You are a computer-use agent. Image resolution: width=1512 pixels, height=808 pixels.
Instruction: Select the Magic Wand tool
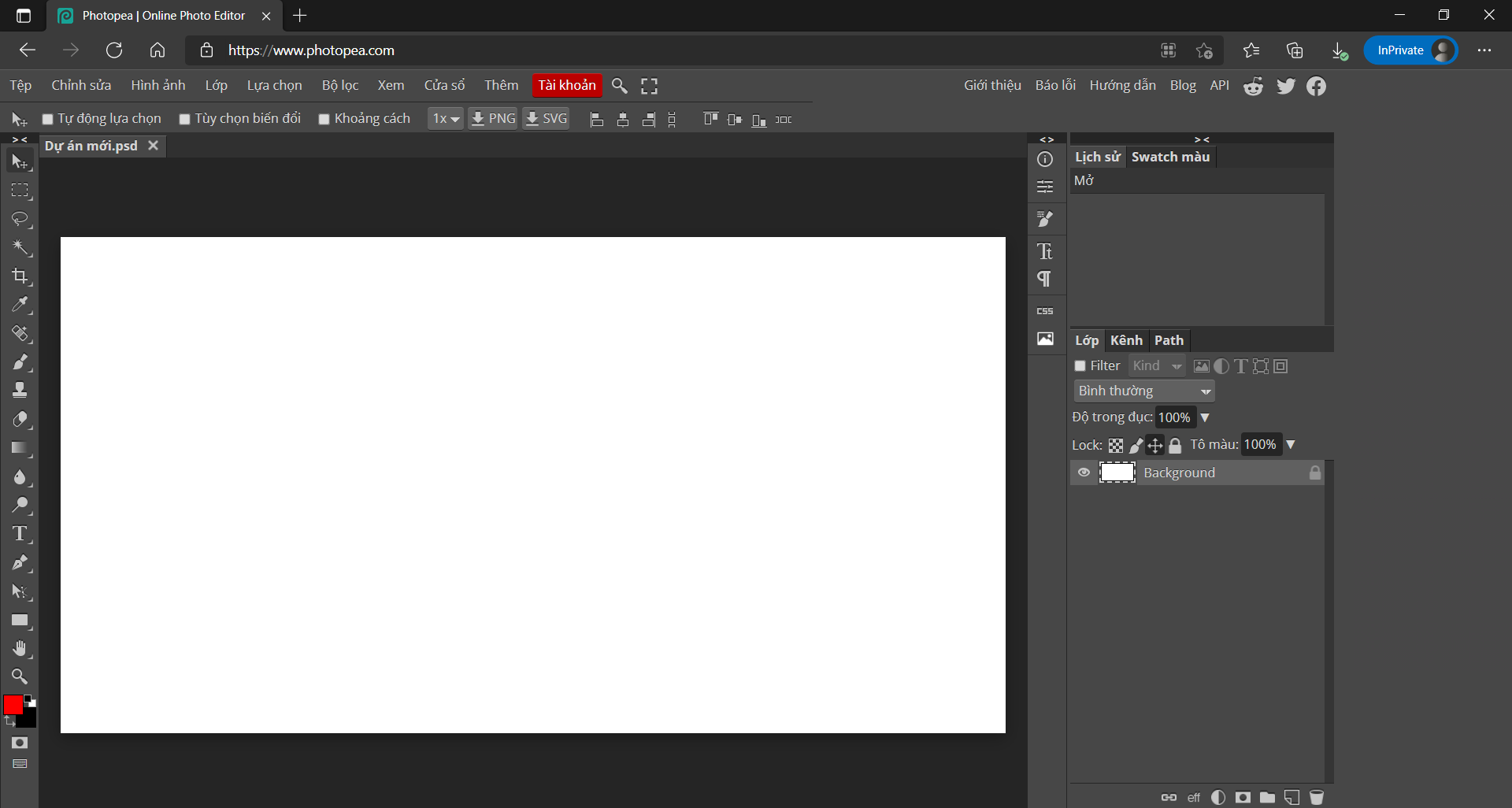[x=20, y=247]
